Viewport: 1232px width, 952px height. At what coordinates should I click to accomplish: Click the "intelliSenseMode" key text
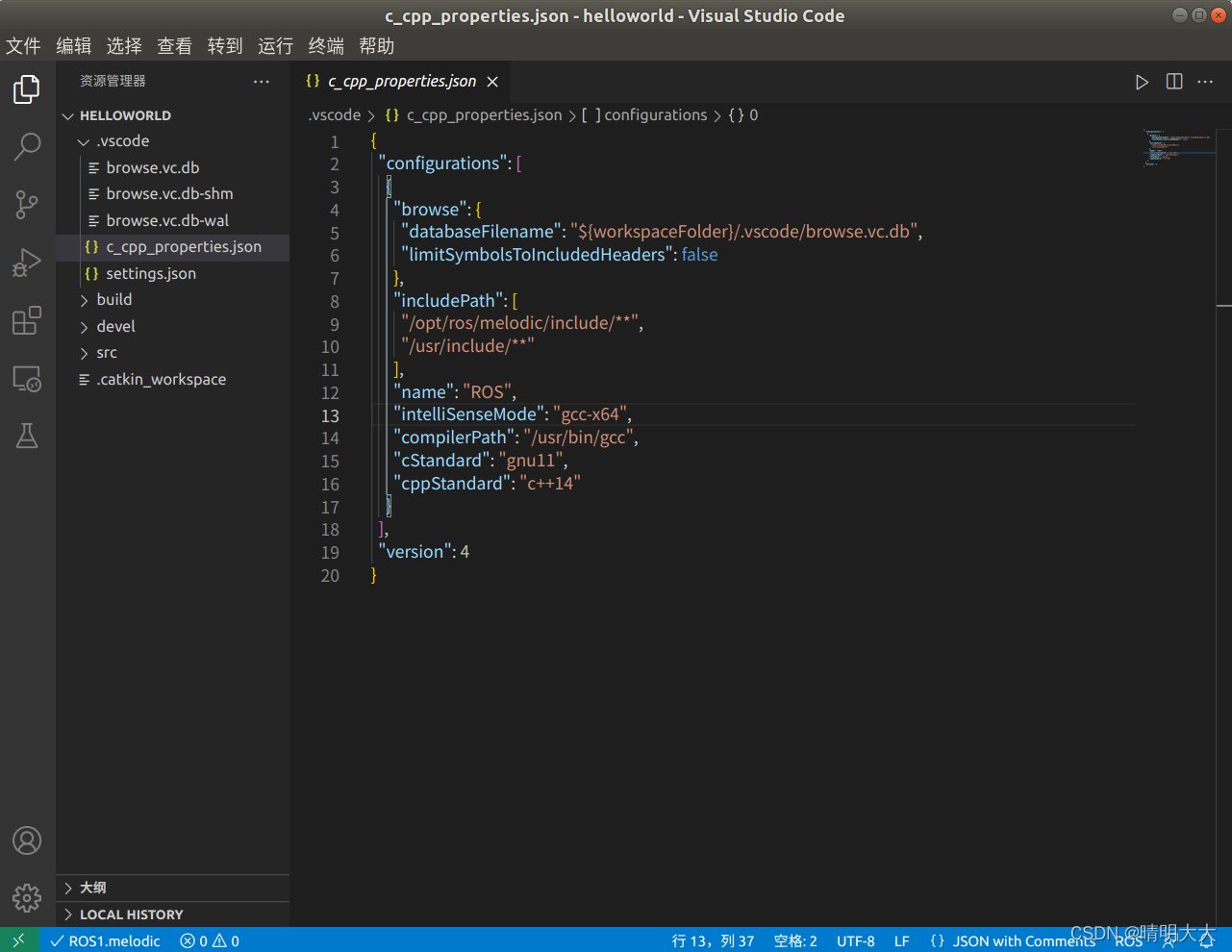[x=468, y=414]
